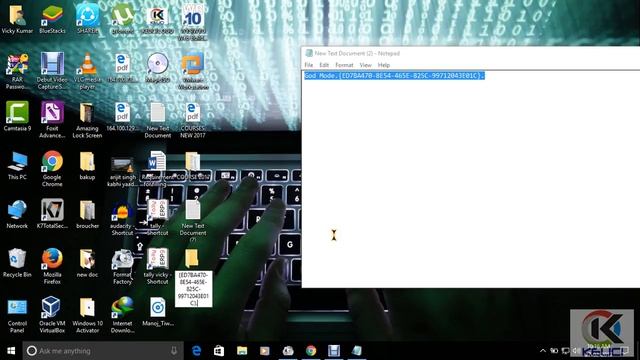
Task: Open File Explorer from the taskbar
Action: (242, 351)
